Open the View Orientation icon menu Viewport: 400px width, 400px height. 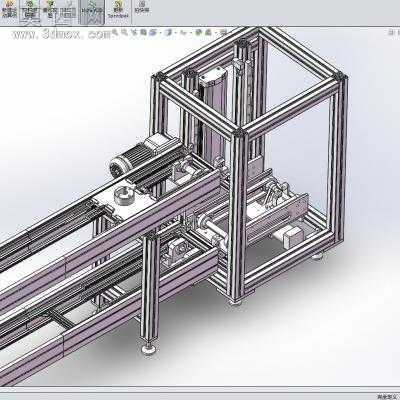(x=153, y=32)
